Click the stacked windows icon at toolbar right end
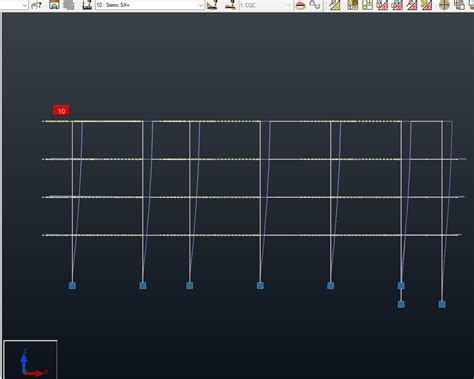This screenshot has width=474, height=379. pyautogui.click(x=460, y=5)
